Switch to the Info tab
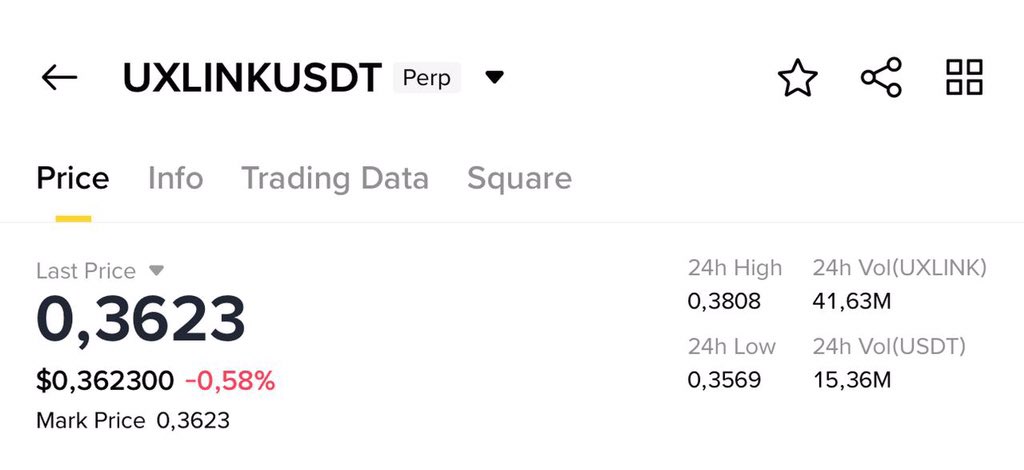1024x470 pixels. [176, 178]
